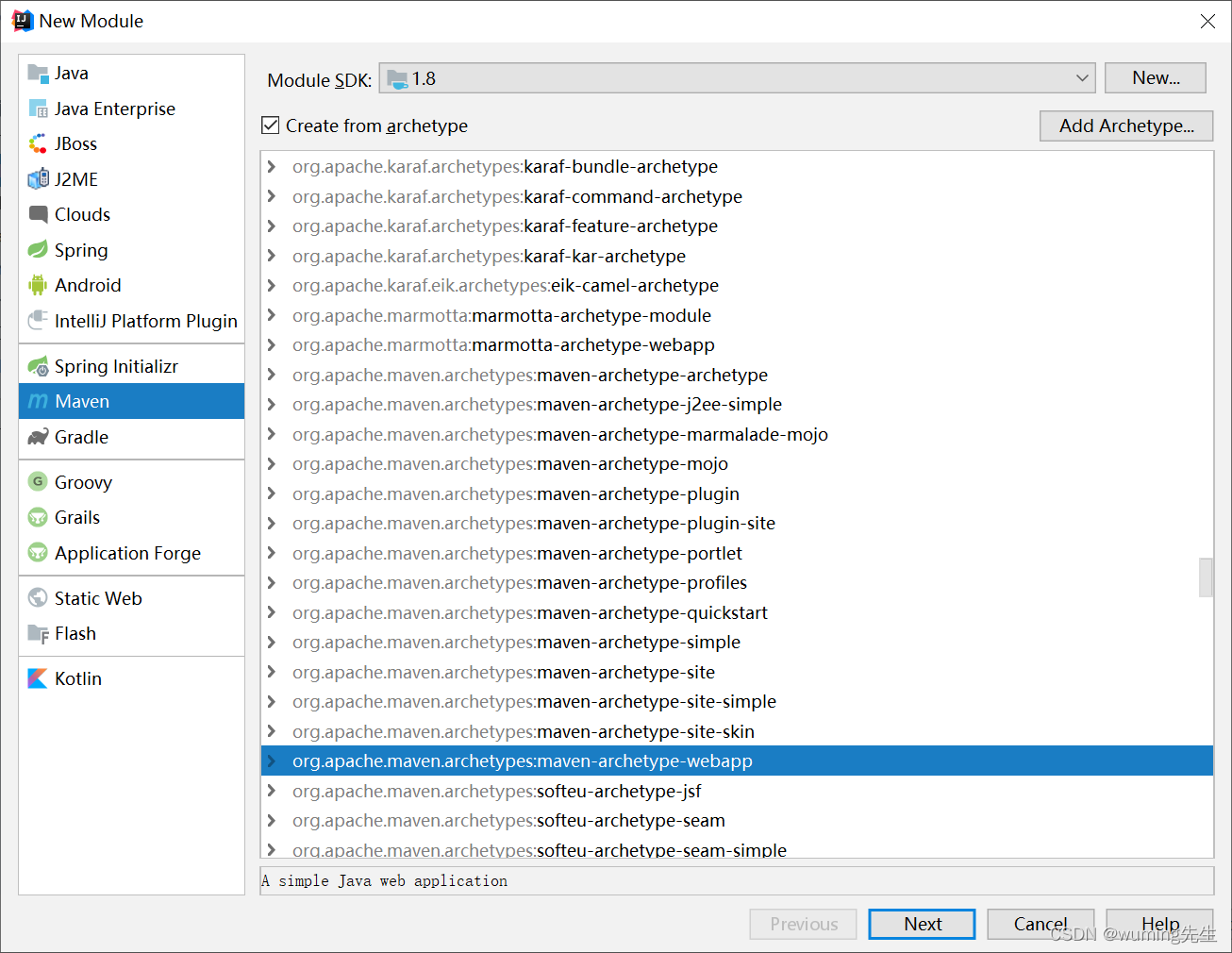
Task: Select karaf-feature-archetype row
Action: pos(737,226)
